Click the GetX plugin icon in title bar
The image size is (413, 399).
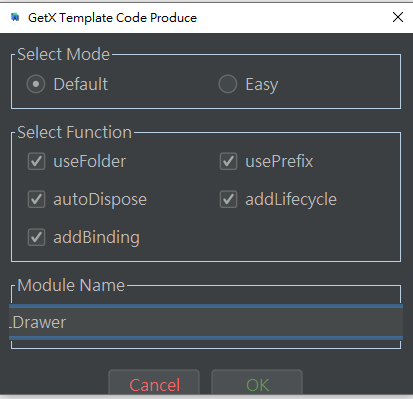(15, 17)
